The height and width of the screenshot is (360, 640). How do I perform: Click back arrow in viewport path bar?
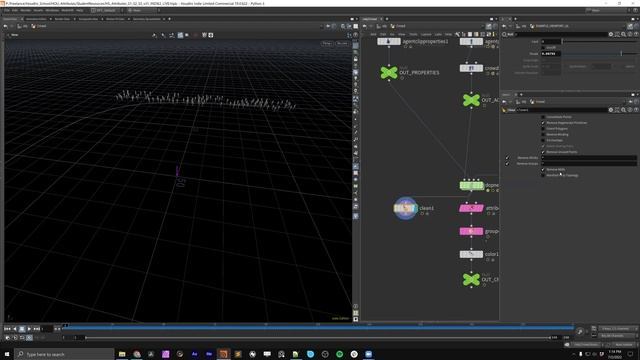pos(6,26)
